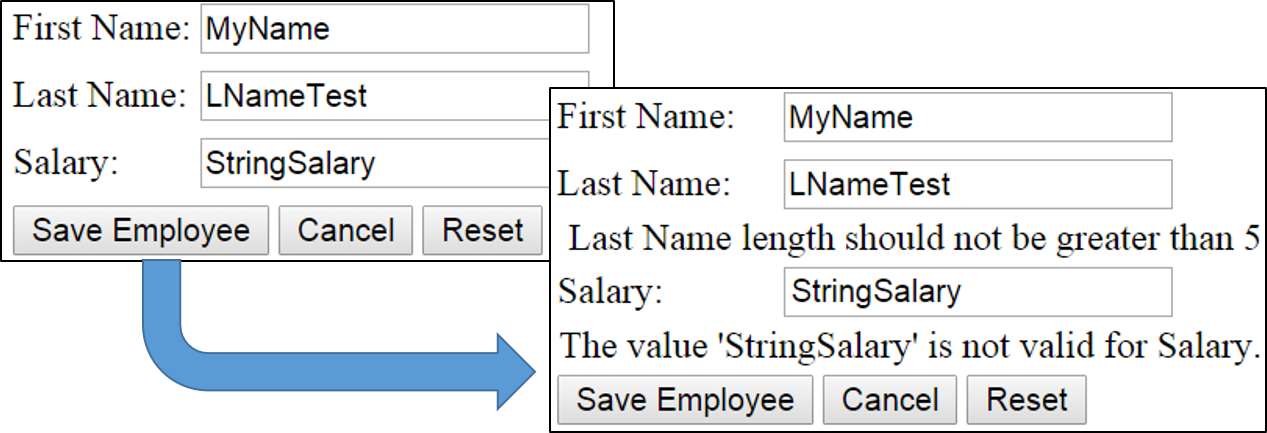Click the First Name label in the validated form
1267x433 pixels.
pos(646,117)
